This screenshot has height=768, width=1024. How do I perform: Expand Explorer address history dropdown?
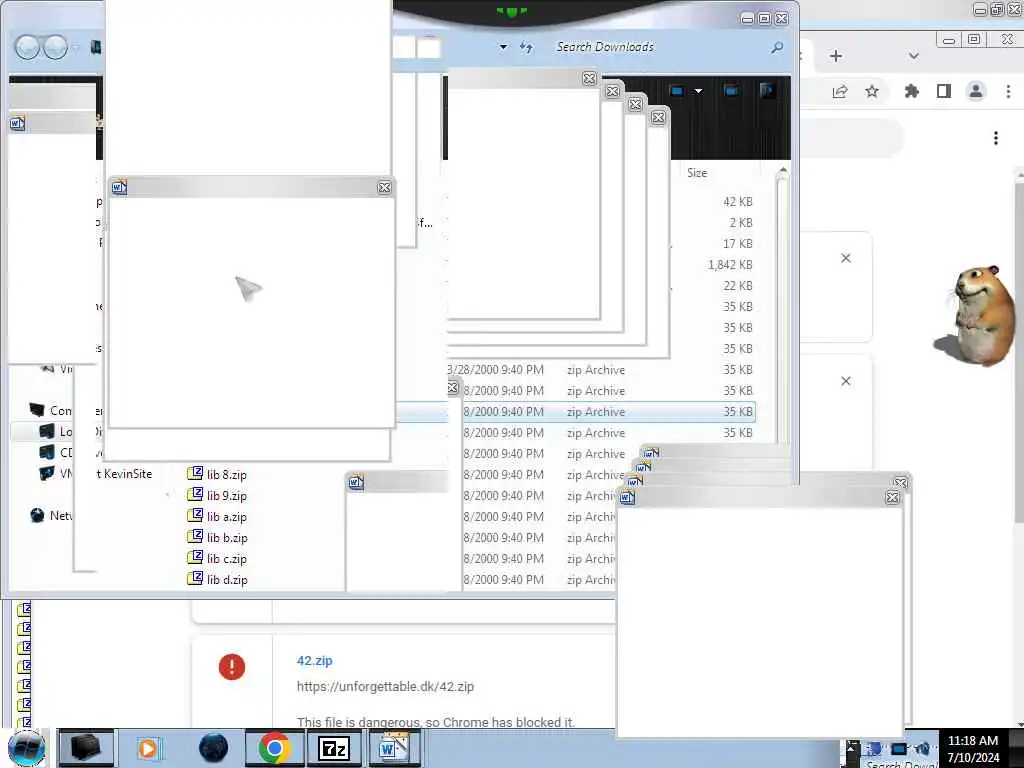[x=504, y=47]
